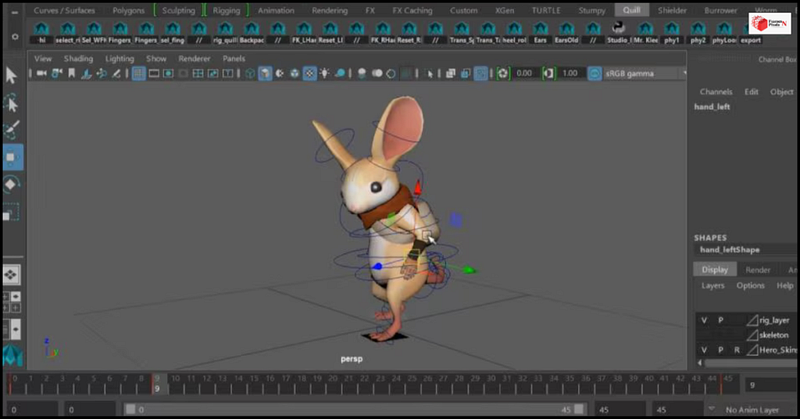Toggle the grid display in panel toolbar

point(138,73)
